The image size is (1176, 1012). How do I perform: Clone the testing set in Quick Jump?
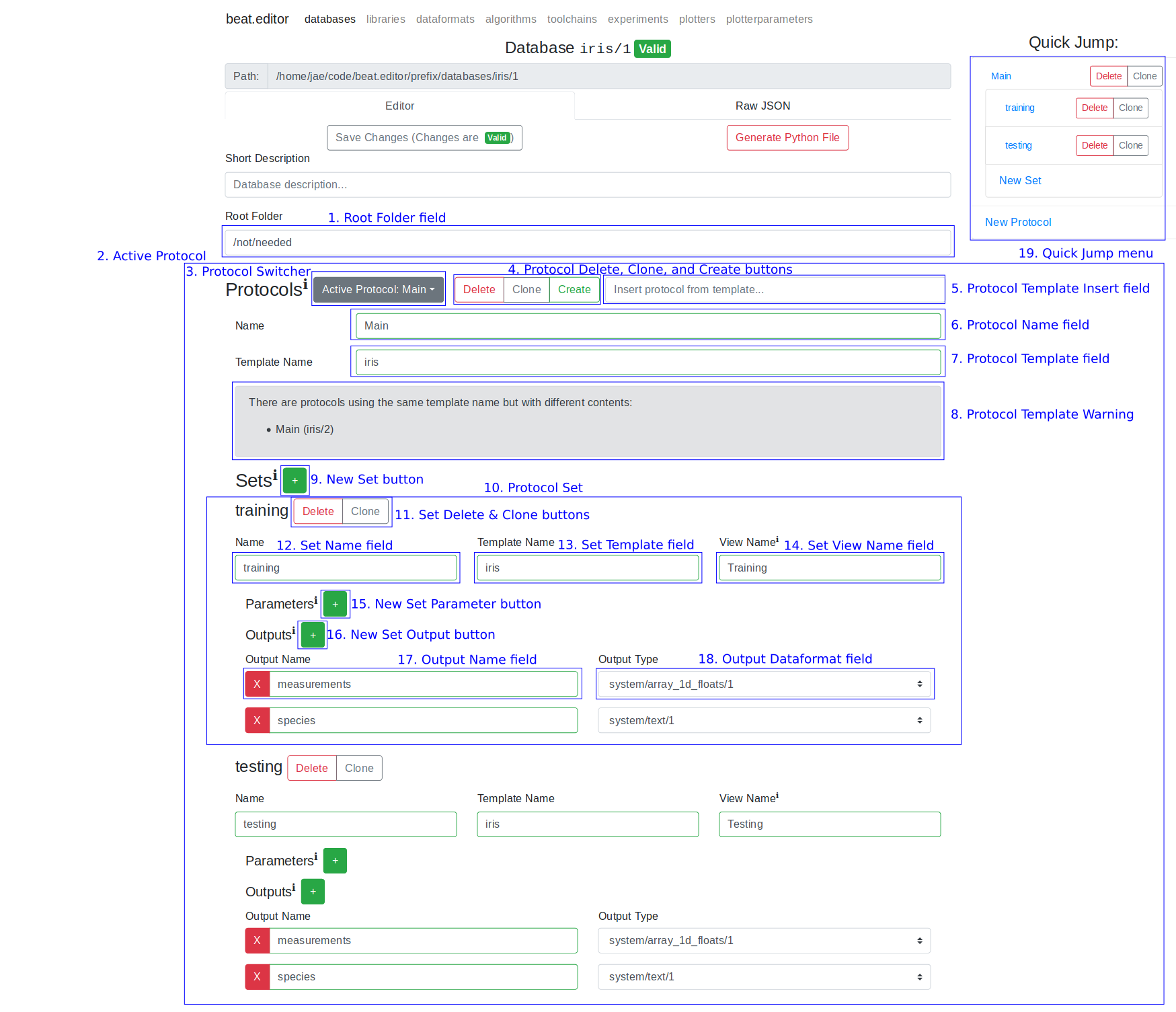coord(1130,145)
